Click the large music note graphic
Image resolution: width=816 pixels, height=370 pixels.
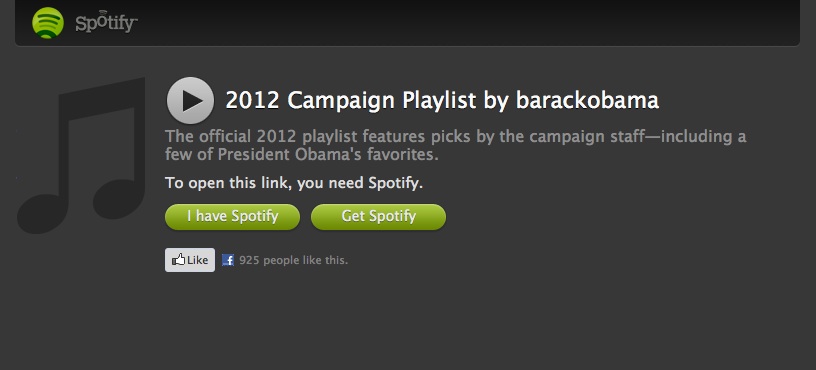pos(81,155)
